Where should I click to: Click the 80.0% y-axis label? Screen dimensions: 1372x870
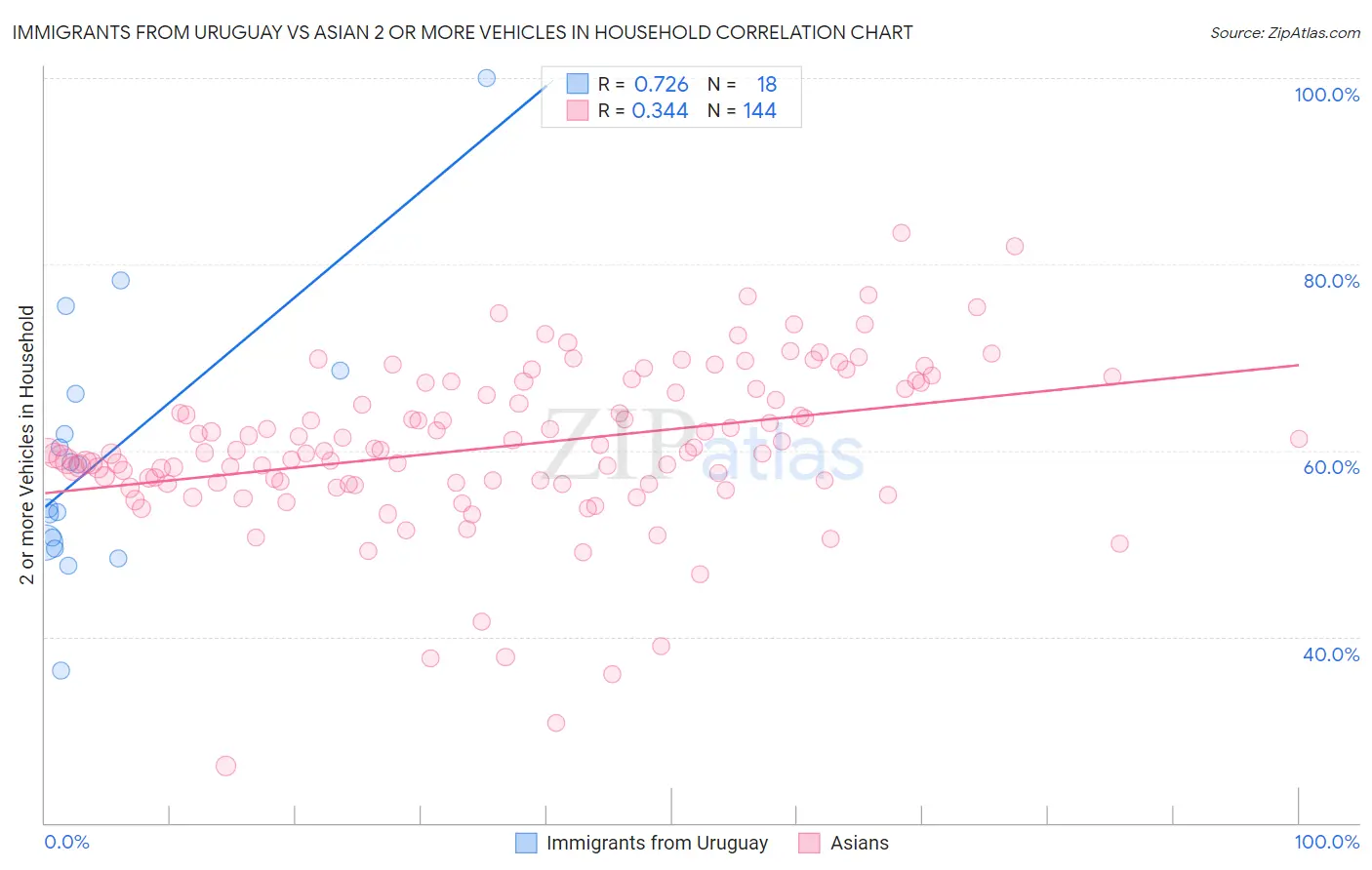click(x=1331, y=281)
